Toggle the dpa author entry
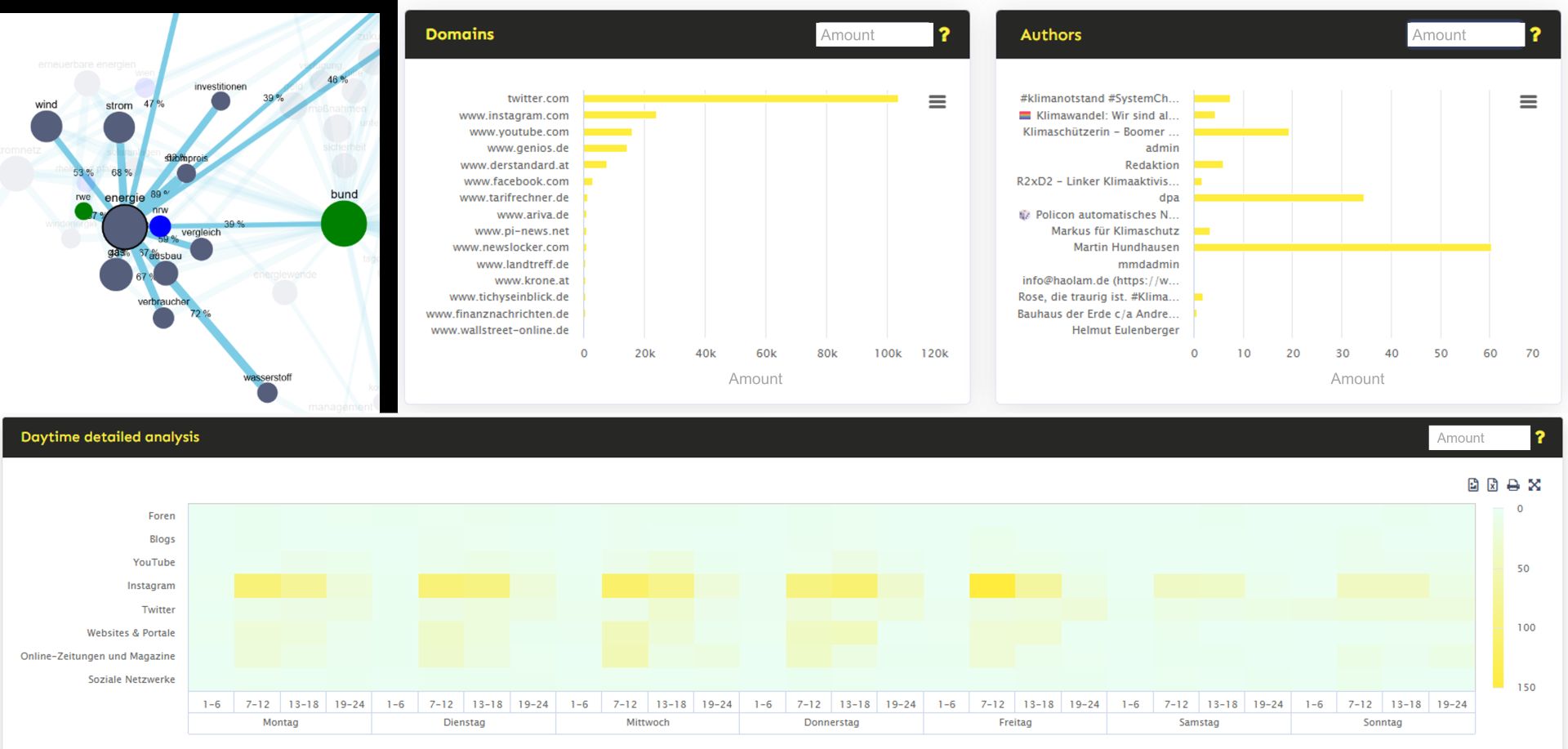 click(x=1171, y=198)
